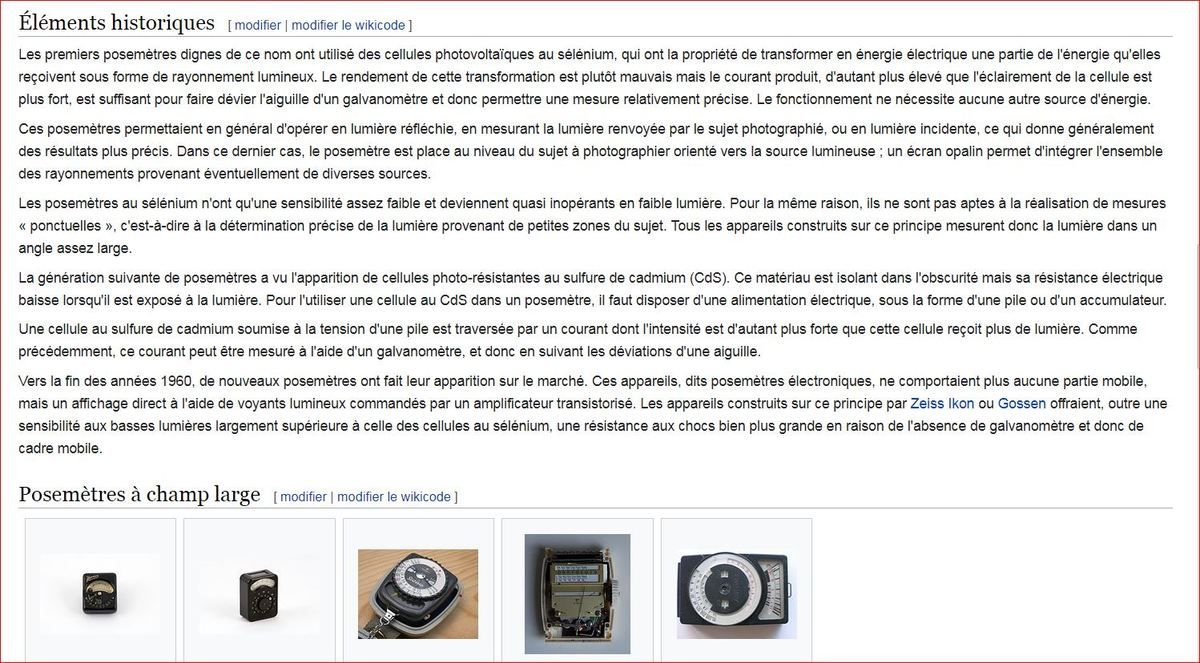Click "modifier le wikicode" beside Éléments historiques
The width and height of the screenshot is (1200, 663).
[347, 25]
